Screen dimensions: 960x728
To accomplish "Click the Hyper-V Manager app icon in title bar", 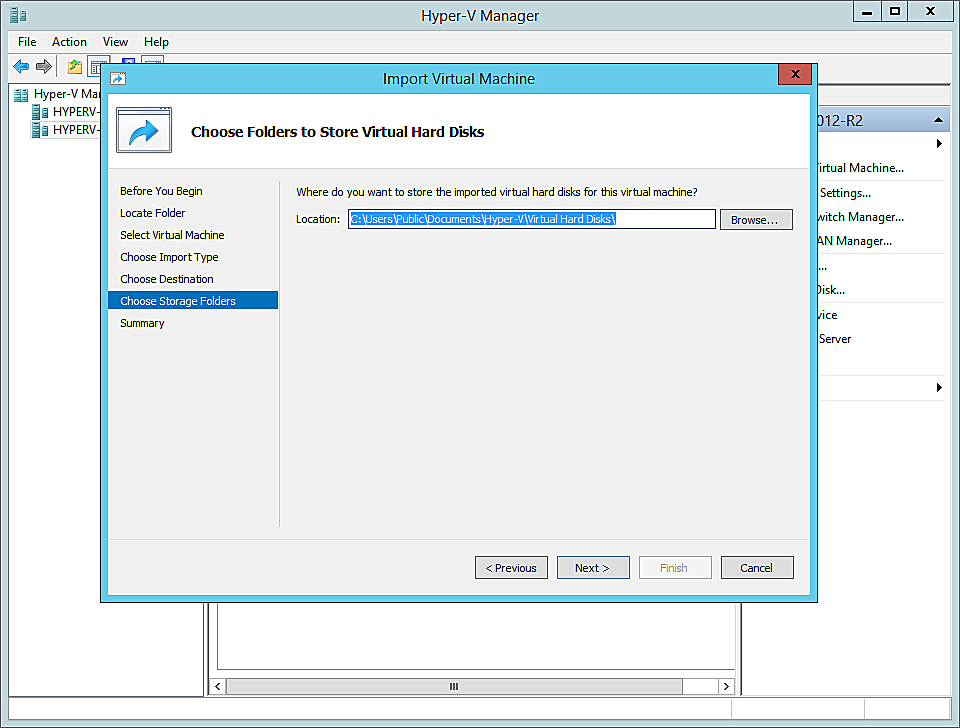I will coord(18,15).
